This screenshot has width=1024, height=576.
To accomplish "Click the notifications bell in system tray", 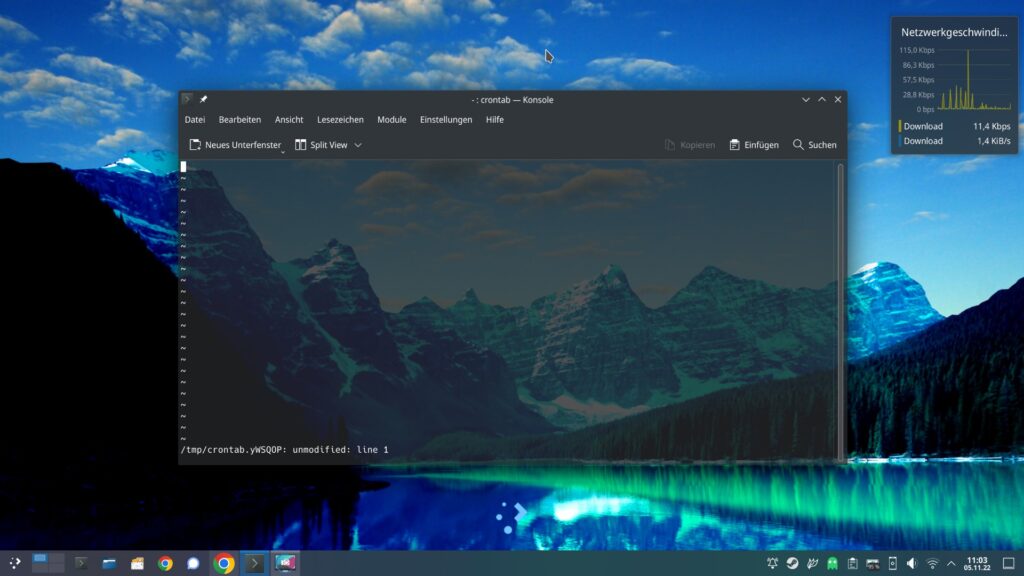I will click(x=773, y=564).
